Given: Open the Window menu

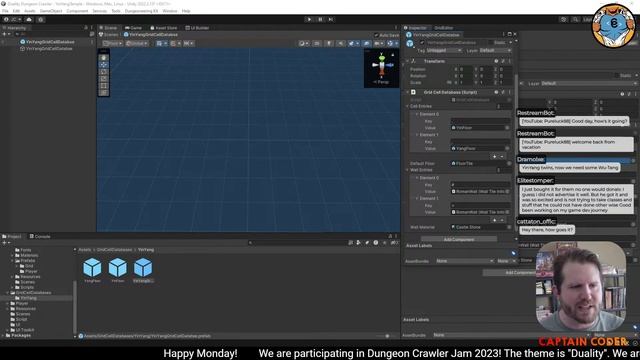Looking at the screenshot, I should (x=170, y=11).
